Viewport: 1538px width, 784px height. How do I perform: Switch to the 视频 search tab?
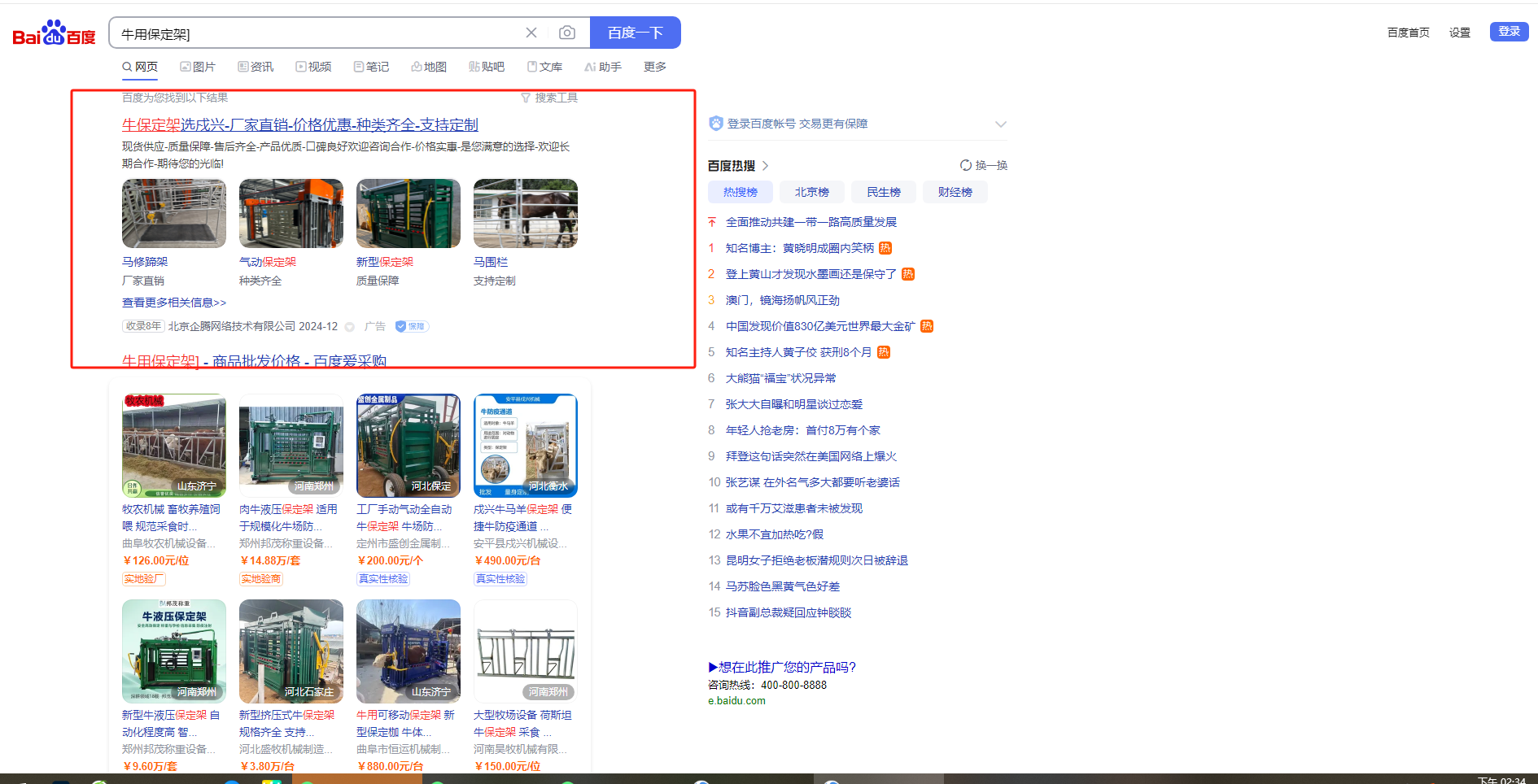point(313,67)
